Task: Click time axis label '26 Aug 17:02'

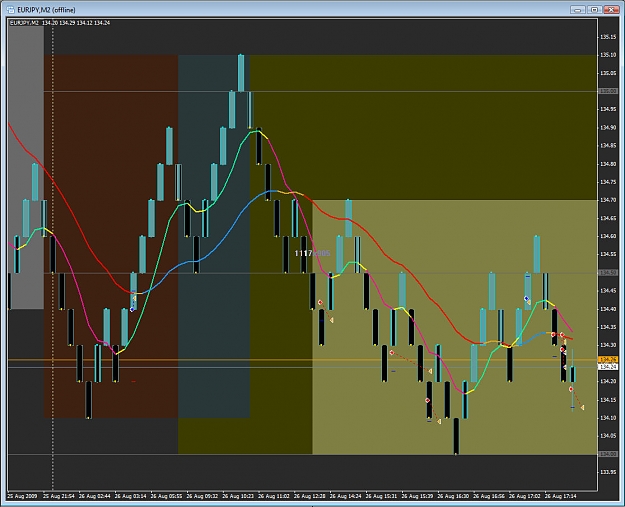Action: (x=525, y=496)
